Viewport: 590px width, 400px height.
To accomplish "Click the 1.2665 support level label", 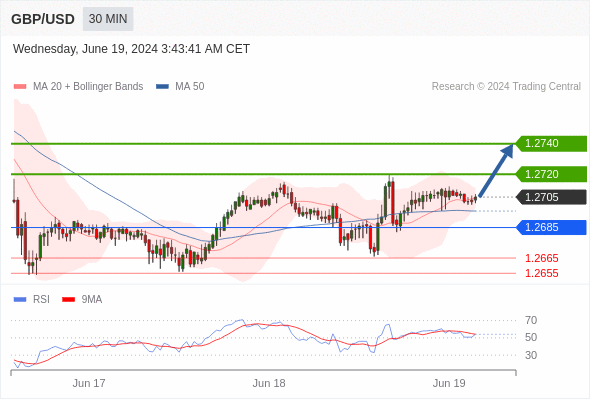I will [541, 258].
